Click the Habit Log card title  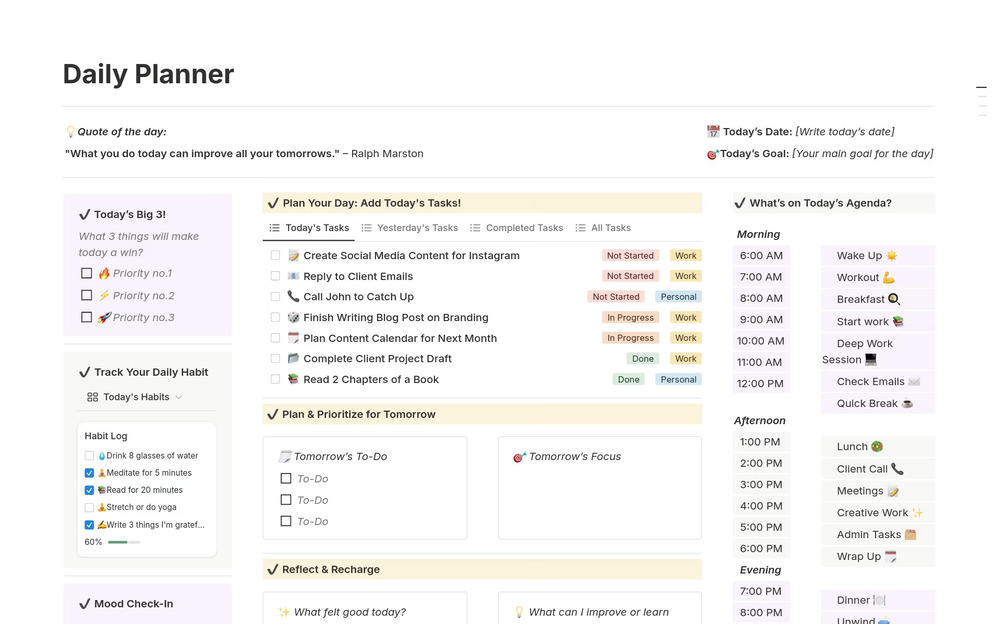tap(106, 436)
